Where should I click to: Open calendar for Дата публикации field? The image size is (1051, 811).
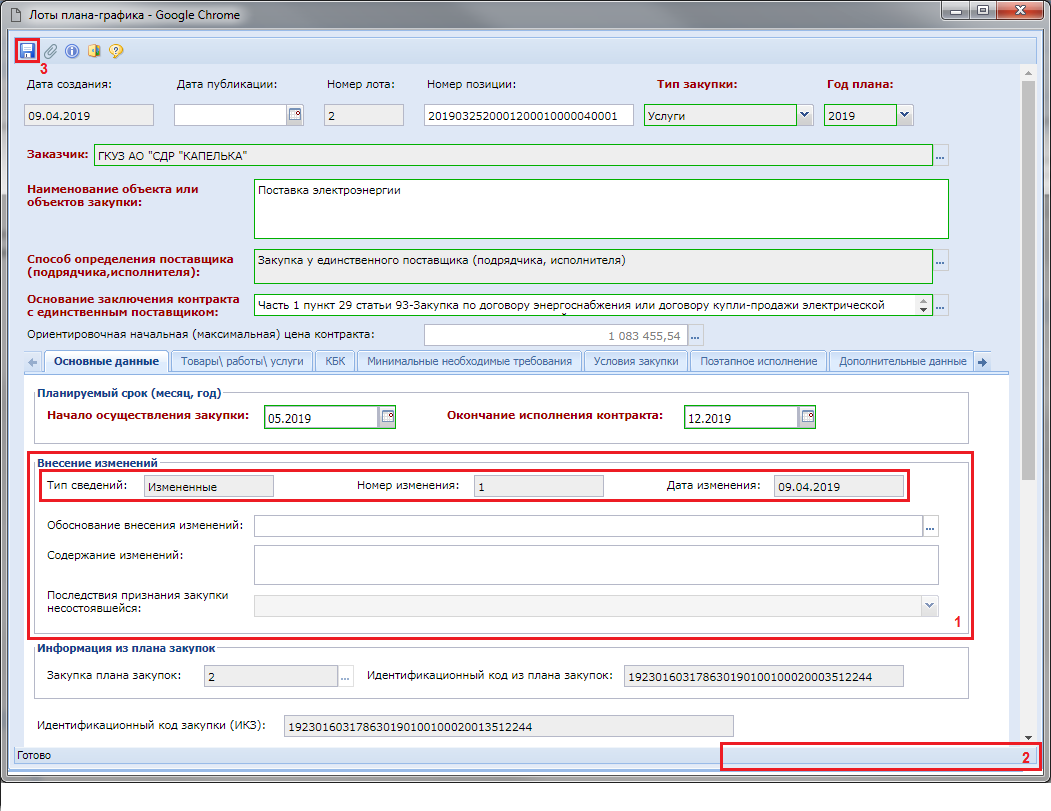tap(295, 115)
